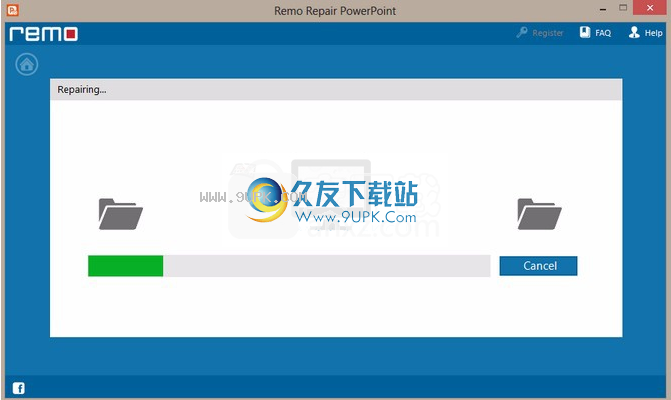671x400 pixels.
Task: Cancel the repair process
Action: [538, 266]
